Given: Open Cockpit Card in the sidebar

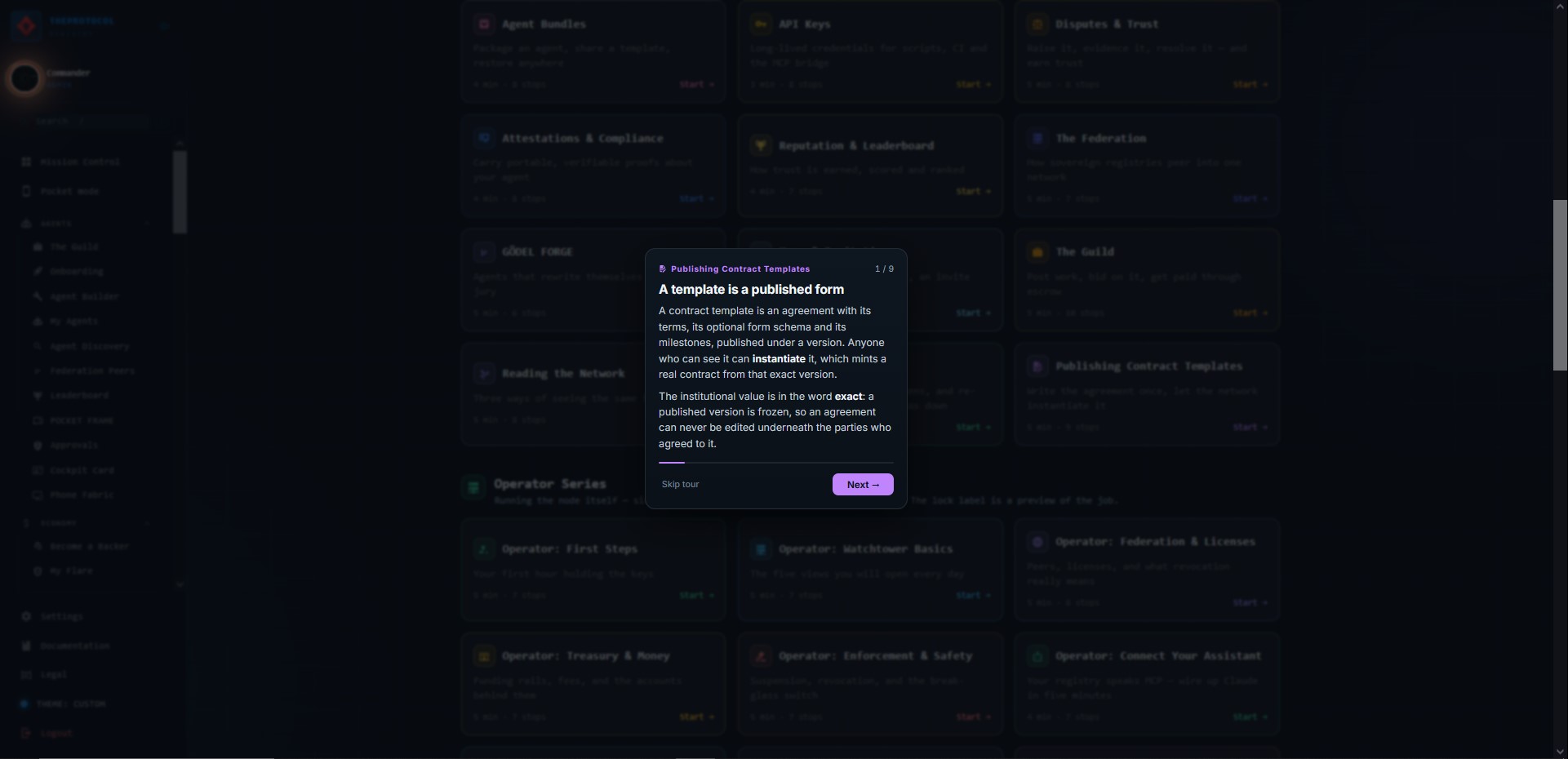Looking at the screenshot, I should (82, 470).
